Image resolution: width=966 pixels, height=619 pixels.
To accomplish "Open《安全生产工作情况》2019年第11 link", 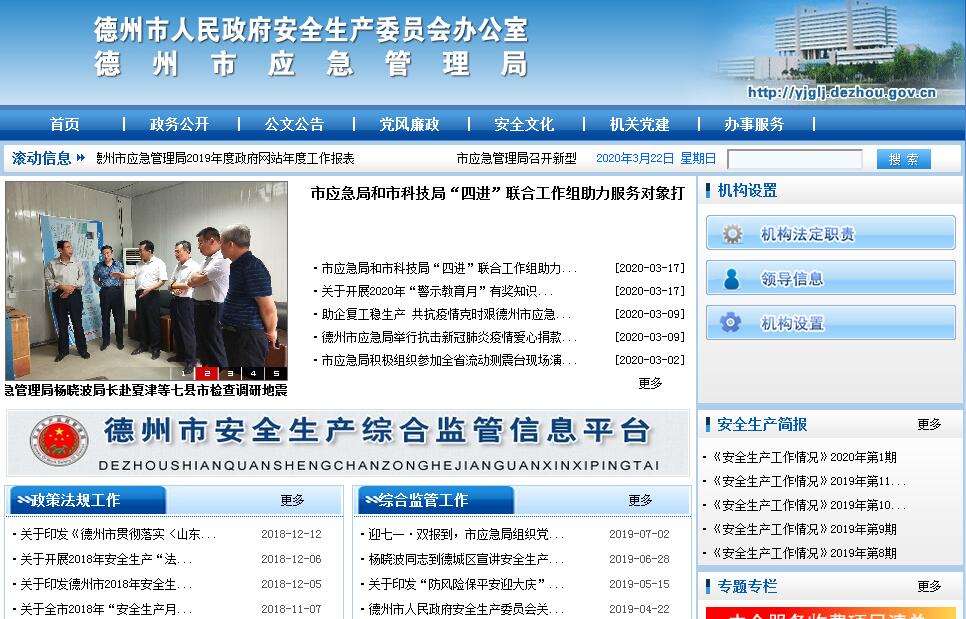I will tap(808, 481).
